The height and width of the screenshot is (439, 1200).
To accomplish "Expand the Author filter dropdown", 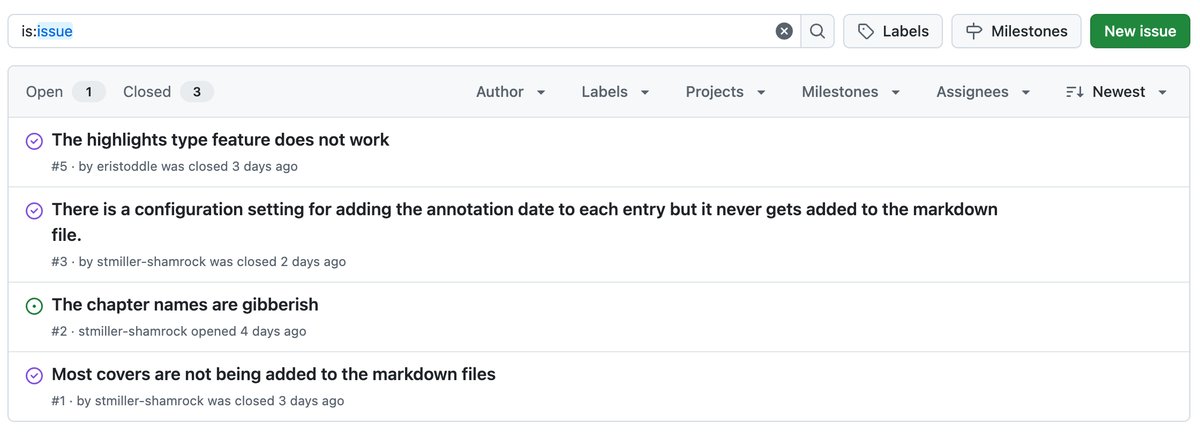I will 510,92.
